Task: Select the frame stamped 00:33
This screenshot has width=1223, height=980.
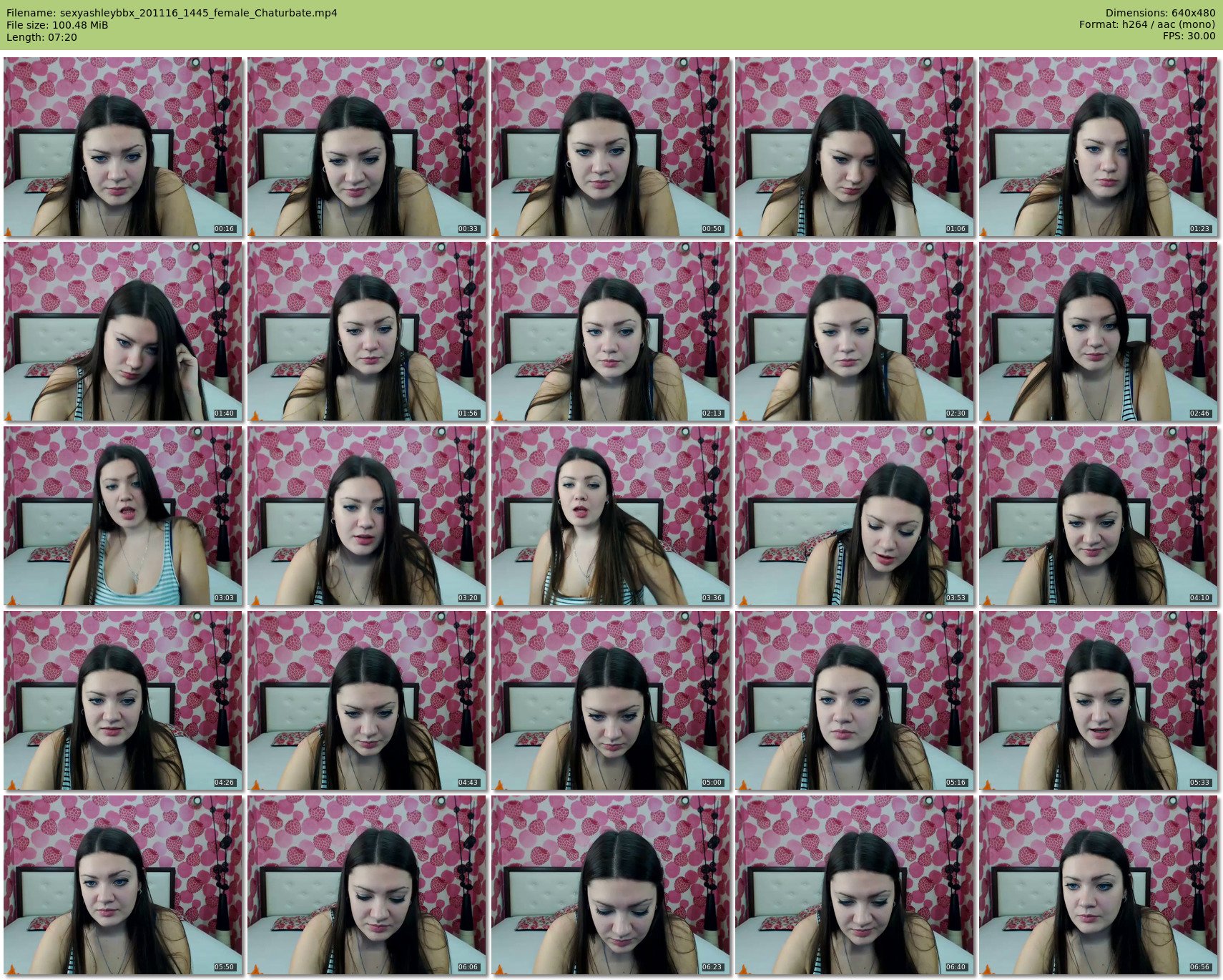Action: click(367, 147)
